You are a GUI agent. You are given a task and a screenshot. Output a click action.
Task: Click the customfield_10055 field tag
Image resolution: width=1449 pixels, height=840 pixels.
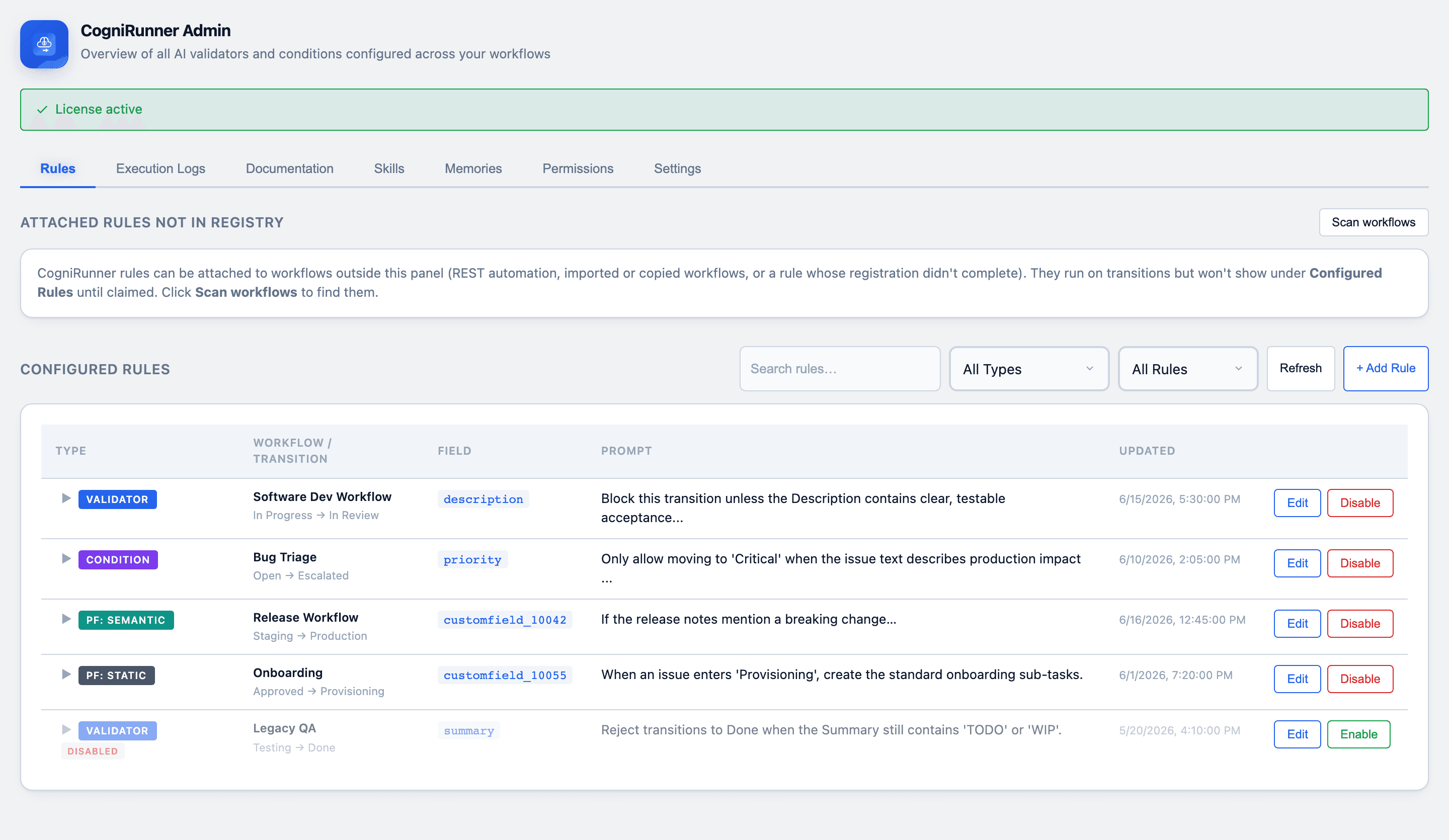[x=505, y=676]
